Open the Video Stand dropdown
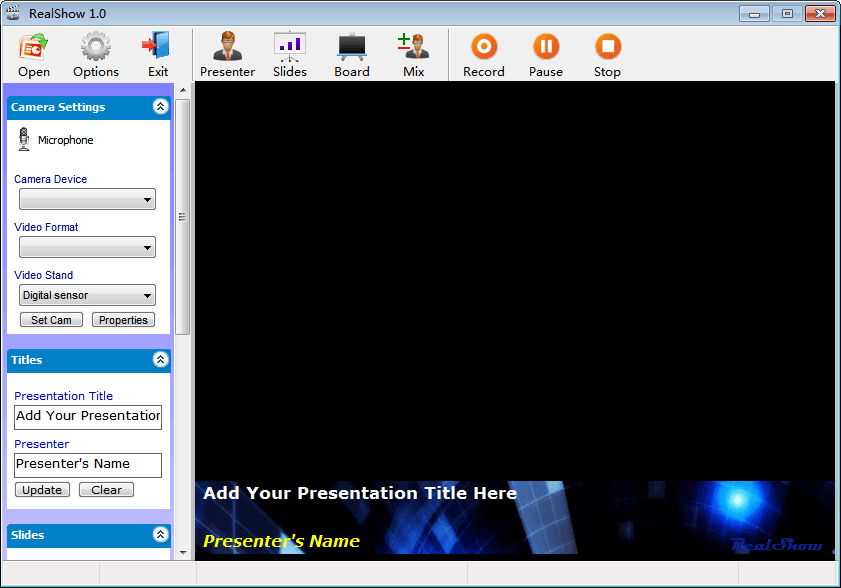This screenshot has height=588, width=841. 88,295
